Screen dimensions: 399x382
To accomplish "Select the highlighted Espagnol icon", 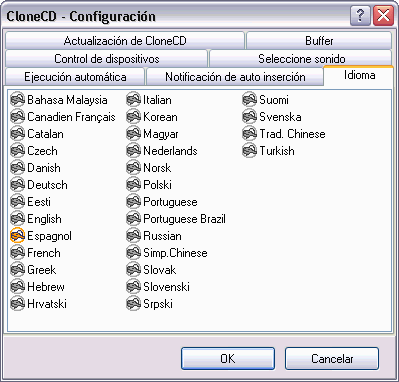I will pyautogui.click(x=17, y=236).
